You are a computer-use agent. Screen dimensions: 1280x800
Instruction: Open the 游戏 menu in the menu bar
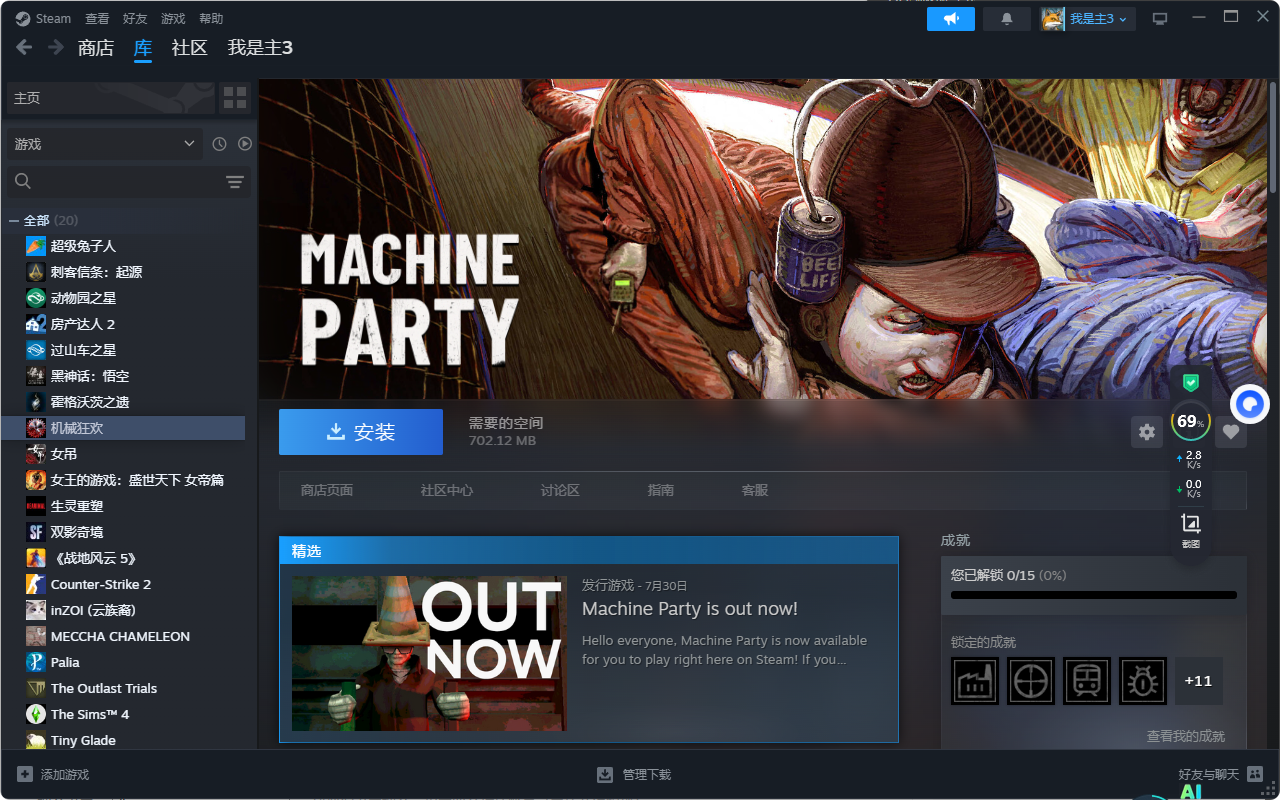(173, 19)
